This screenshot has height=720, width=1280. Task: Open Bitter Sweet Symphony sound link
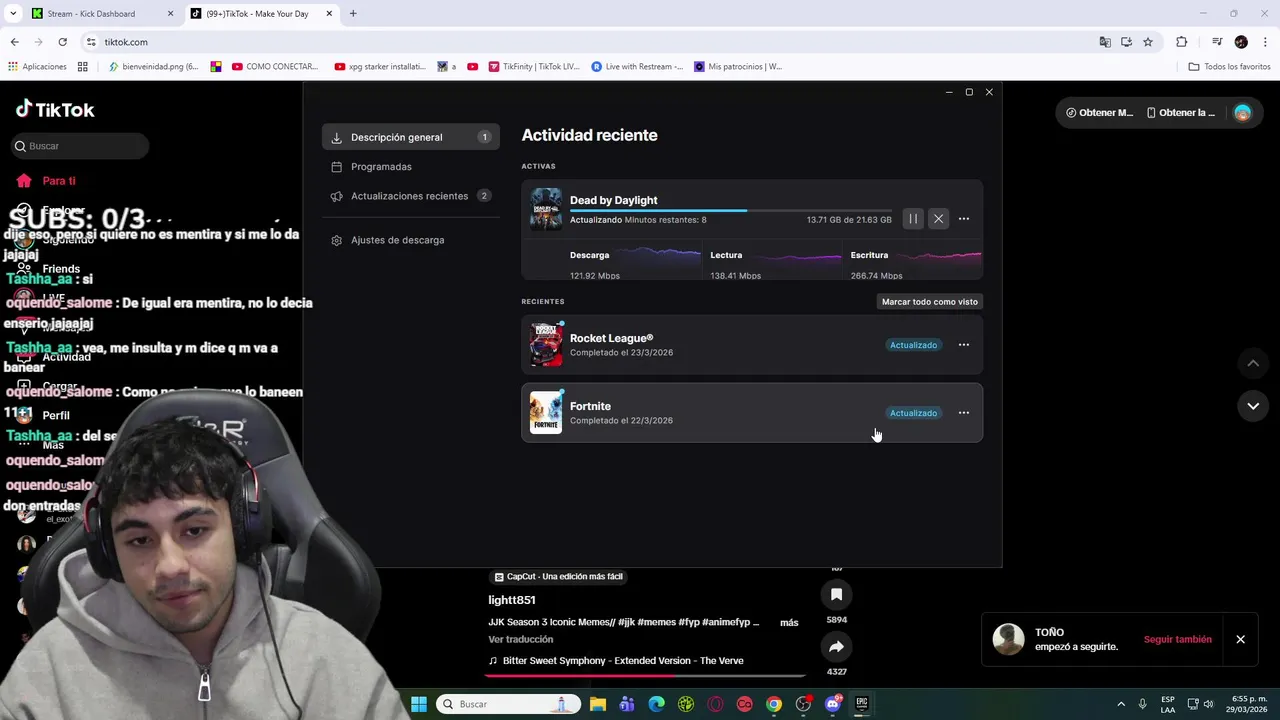[x=615, y=661]
